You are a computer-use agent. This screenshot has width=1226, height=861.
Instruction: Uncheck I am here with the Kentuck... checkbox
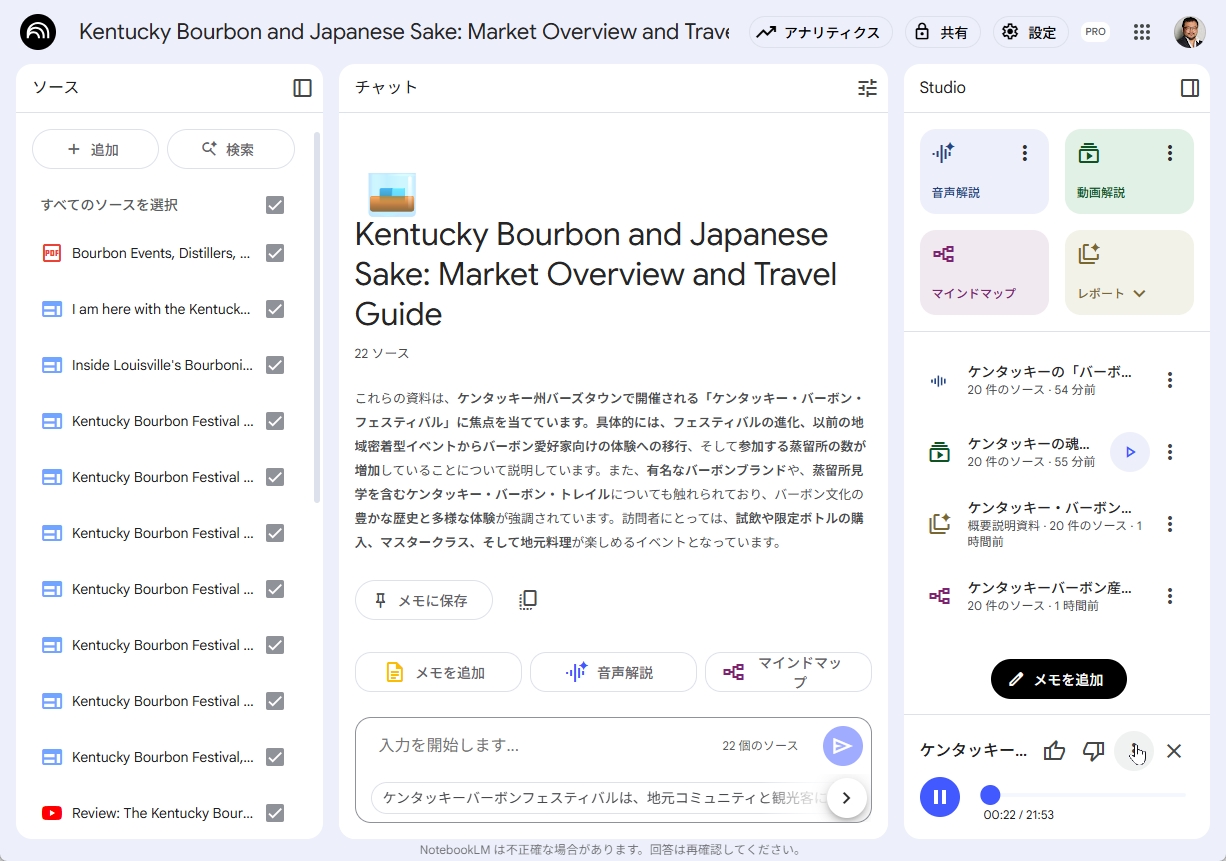click(275, 309)
